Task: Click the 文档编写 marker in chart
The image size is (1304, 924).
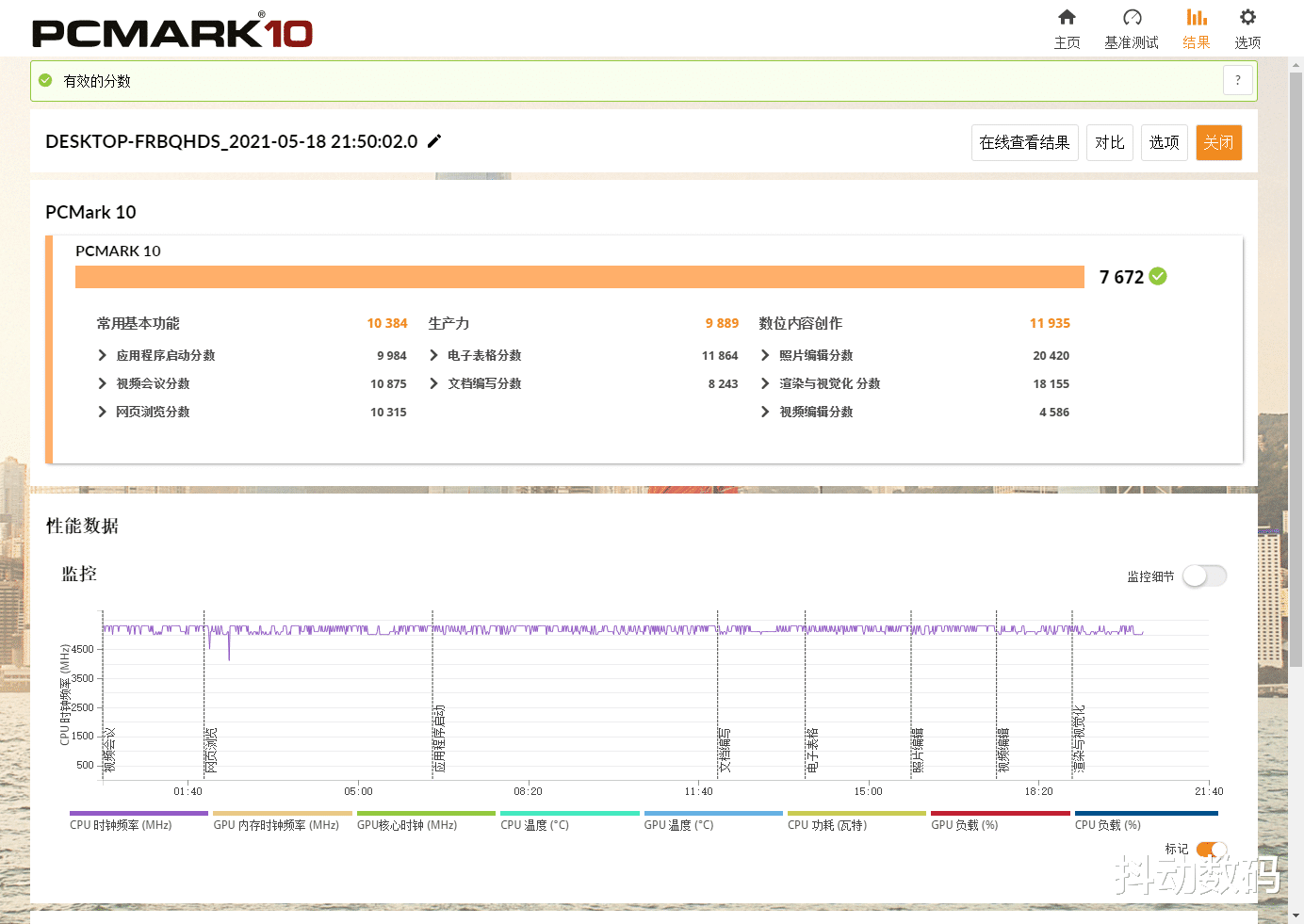Action: point(725,750)
